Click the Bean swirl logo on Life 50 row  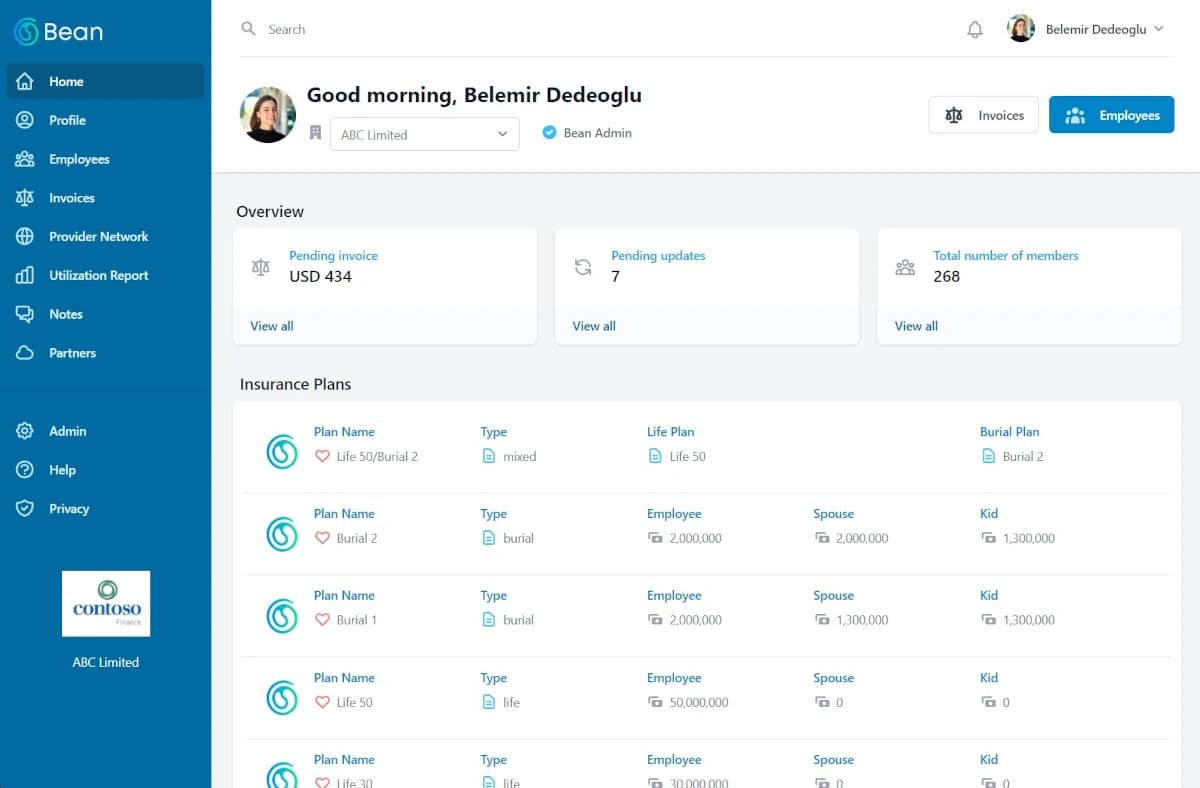(282, 698)
